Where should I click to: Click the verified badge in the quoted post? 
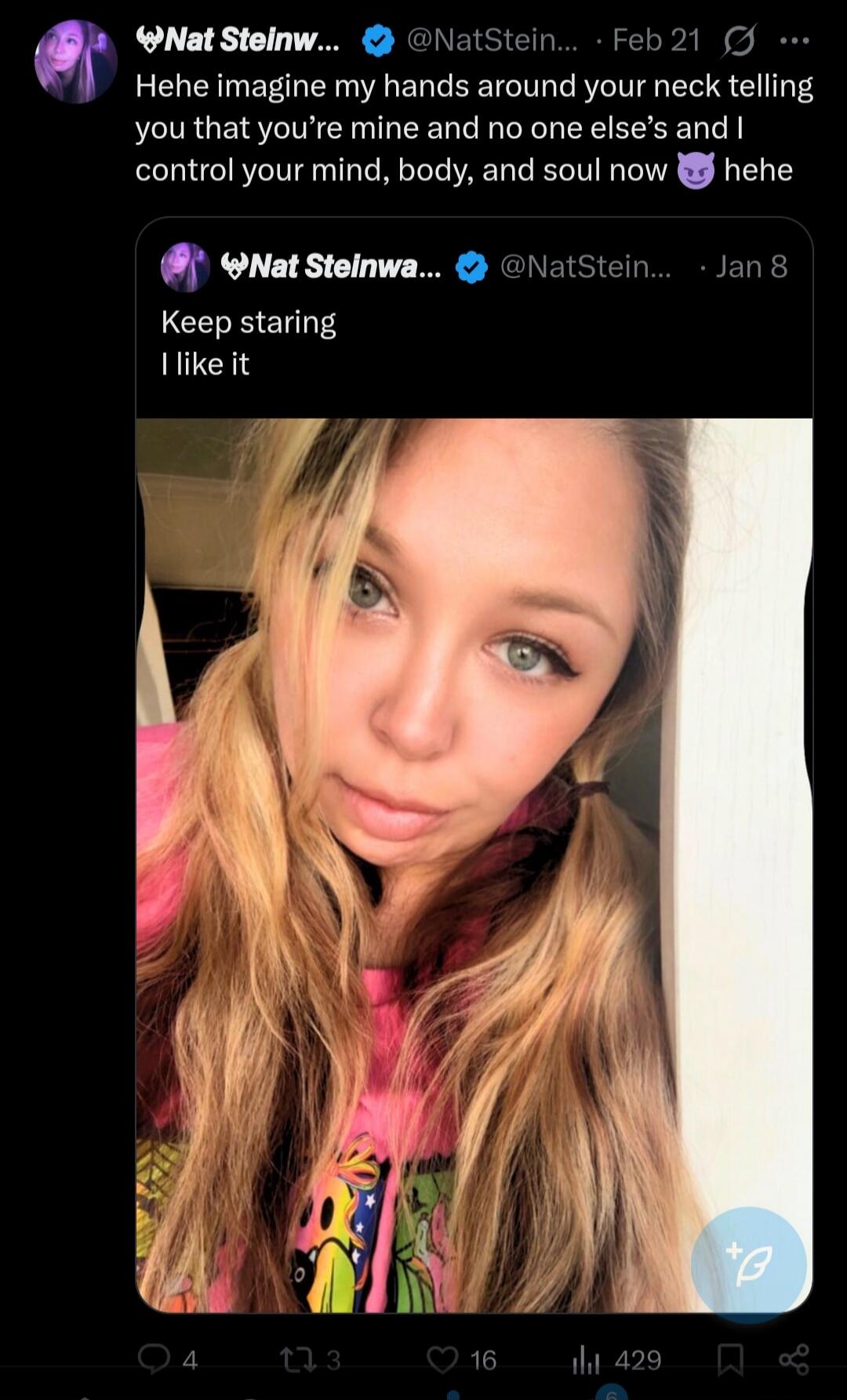pos(471,267)
